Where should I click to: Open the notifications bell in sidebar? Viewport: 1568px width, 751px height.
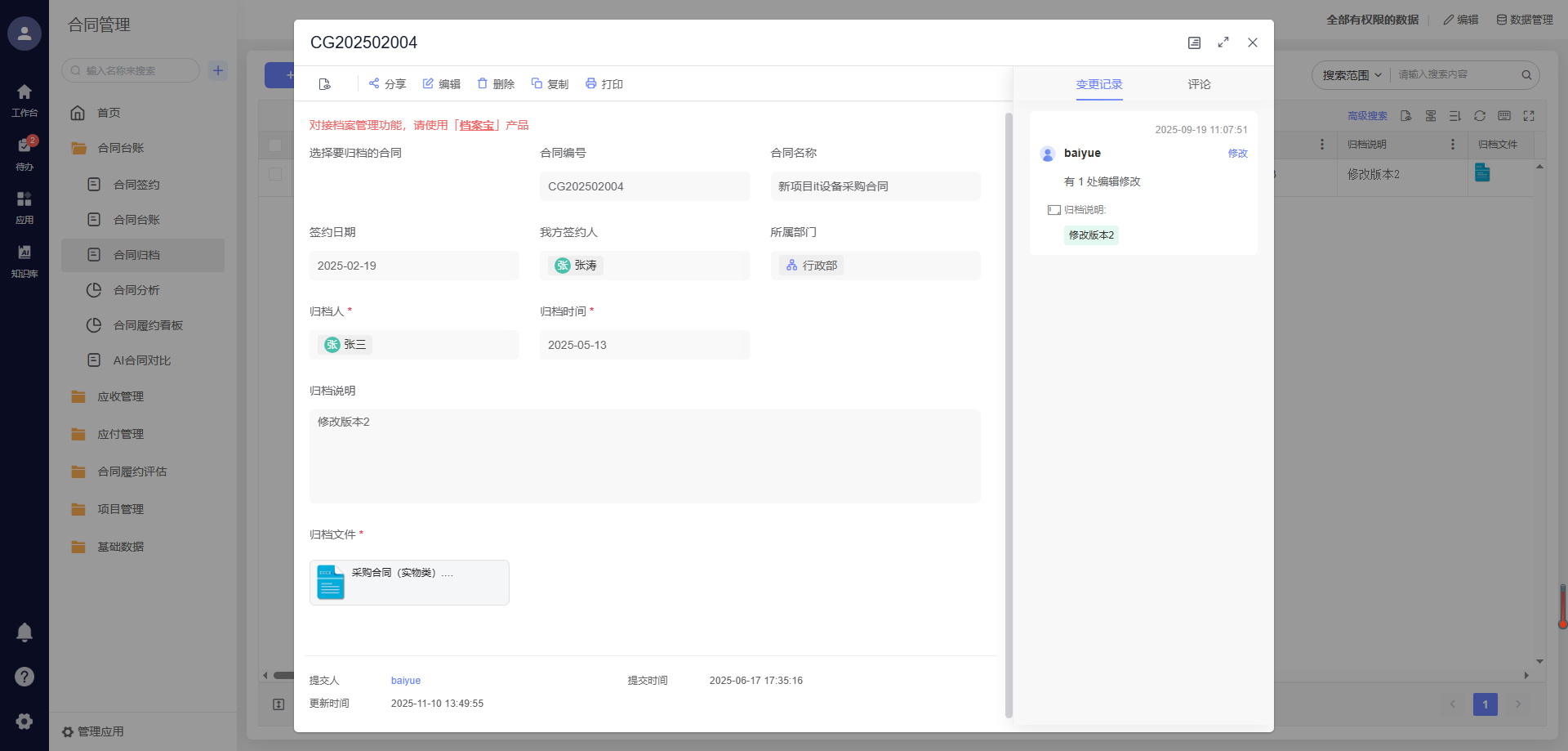[x=24, y=633]
